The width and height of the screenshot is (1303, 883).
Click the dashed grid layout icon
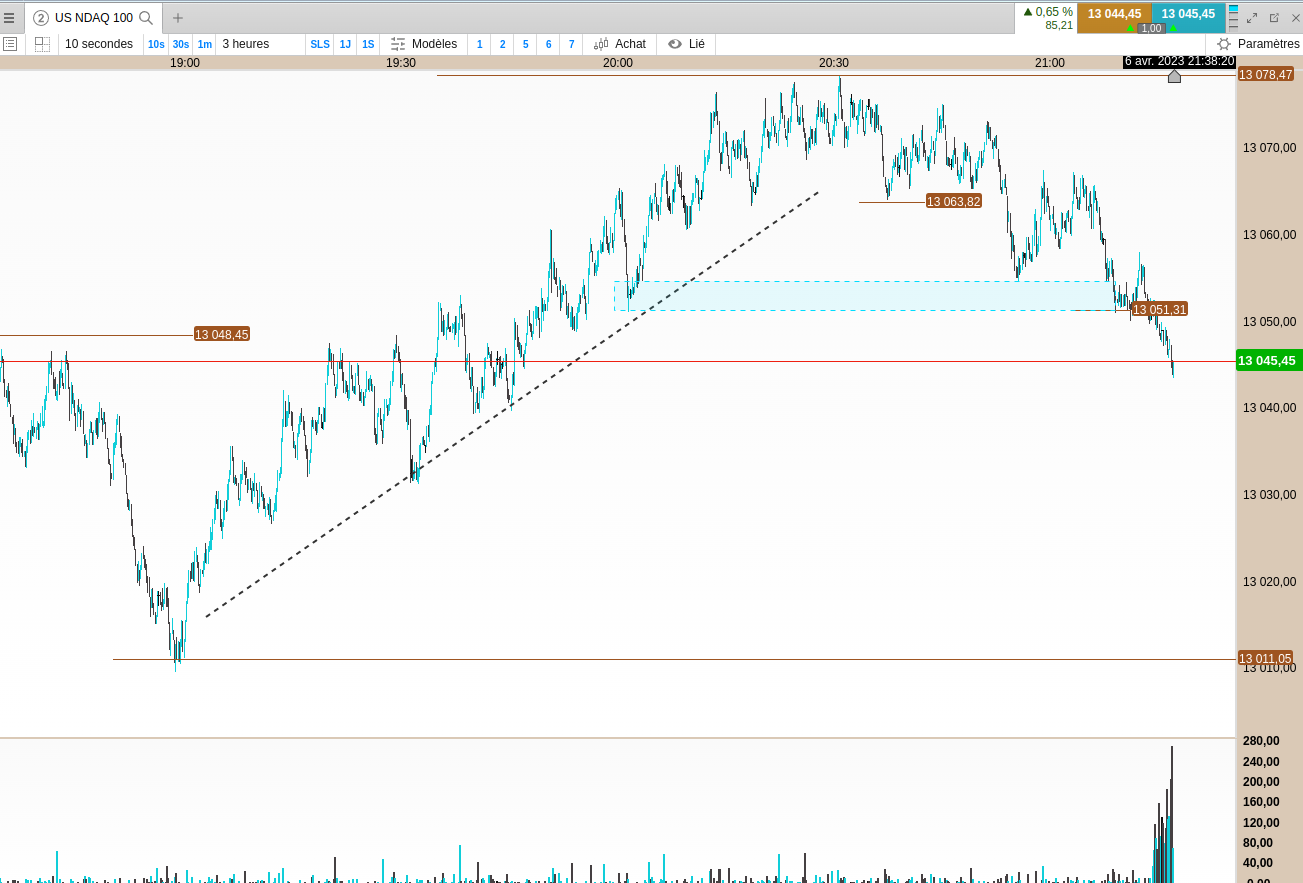click(42, 44)
